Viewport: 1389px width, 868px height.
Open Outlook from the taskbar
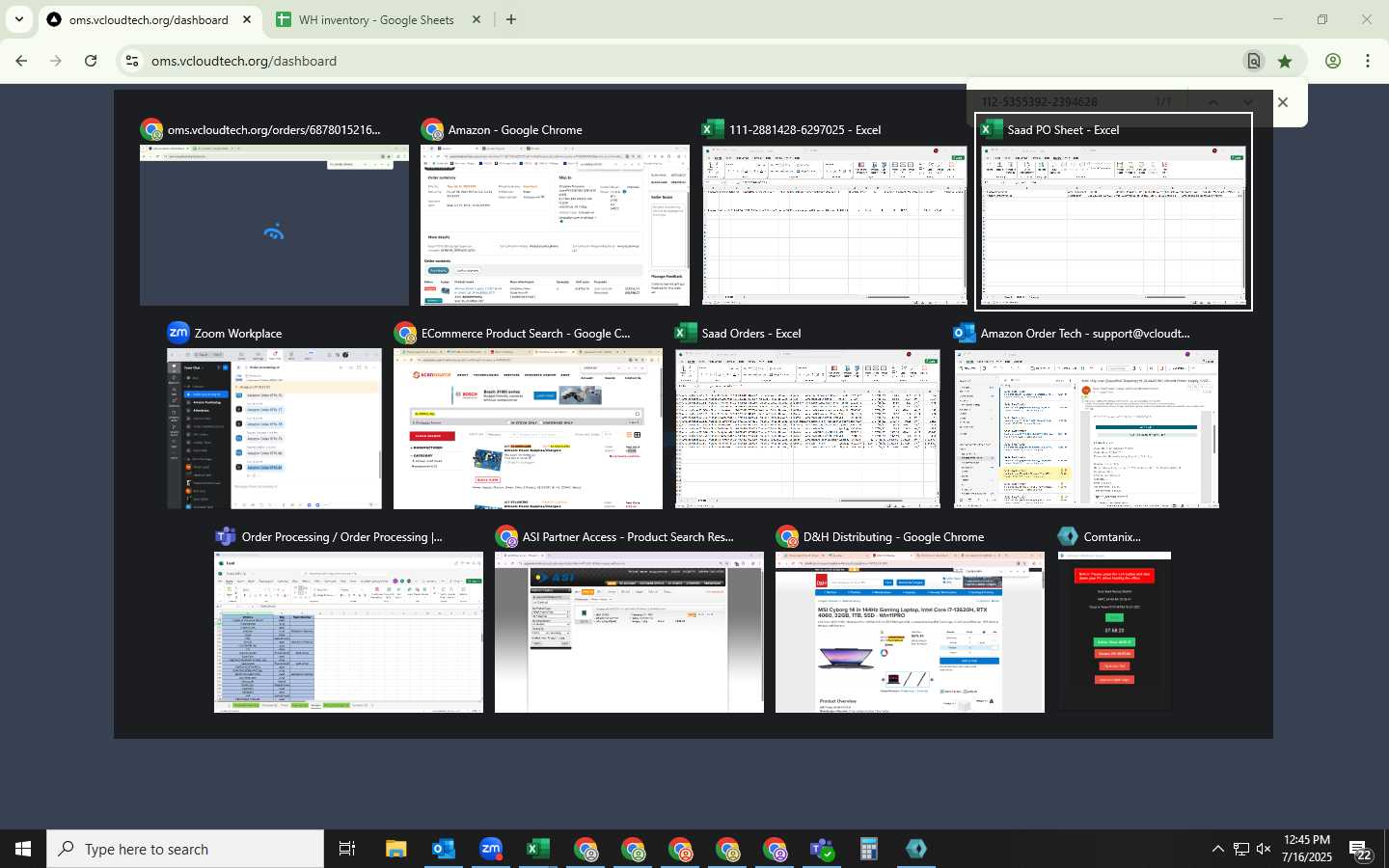pos(444,849)
